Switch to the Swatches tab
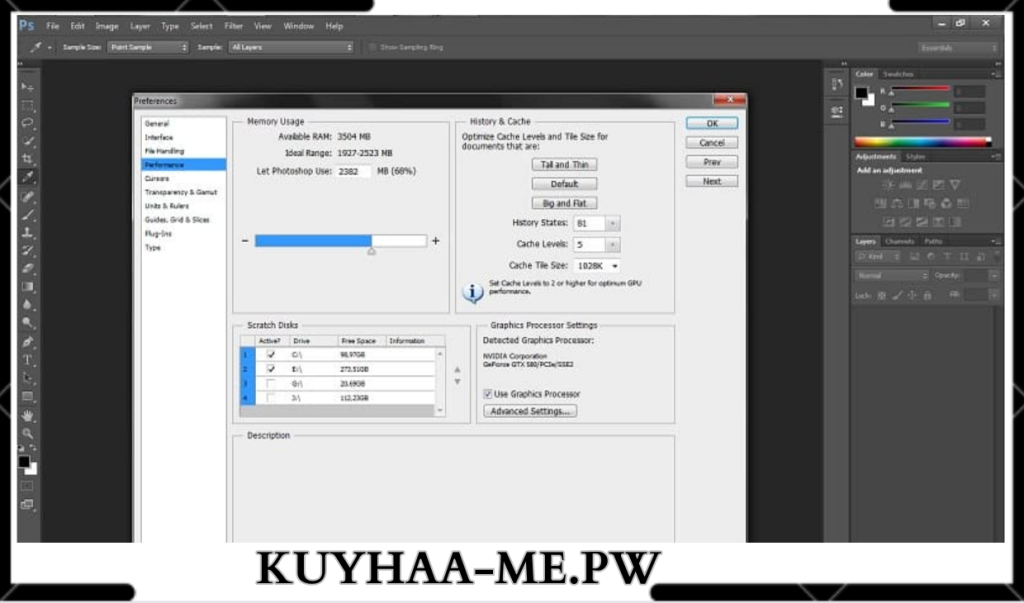This screenshot has width=1024, height=603. 897,74
